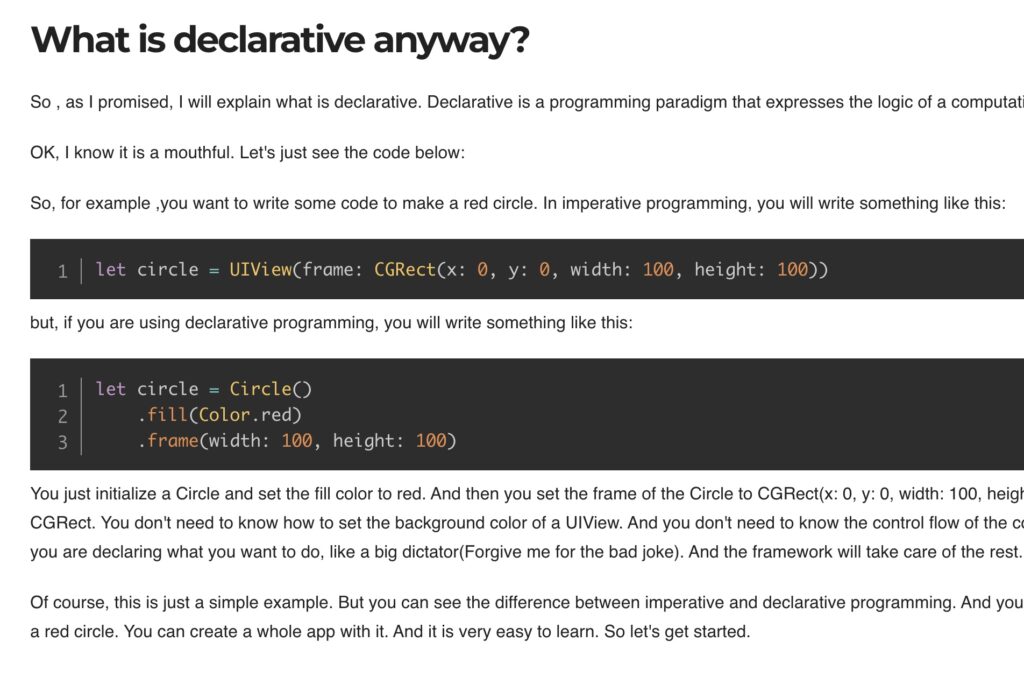Click the sentence "but, if you are using declarative programming"
This screenshot has width=1024, height=677.
tap(331, 323)
